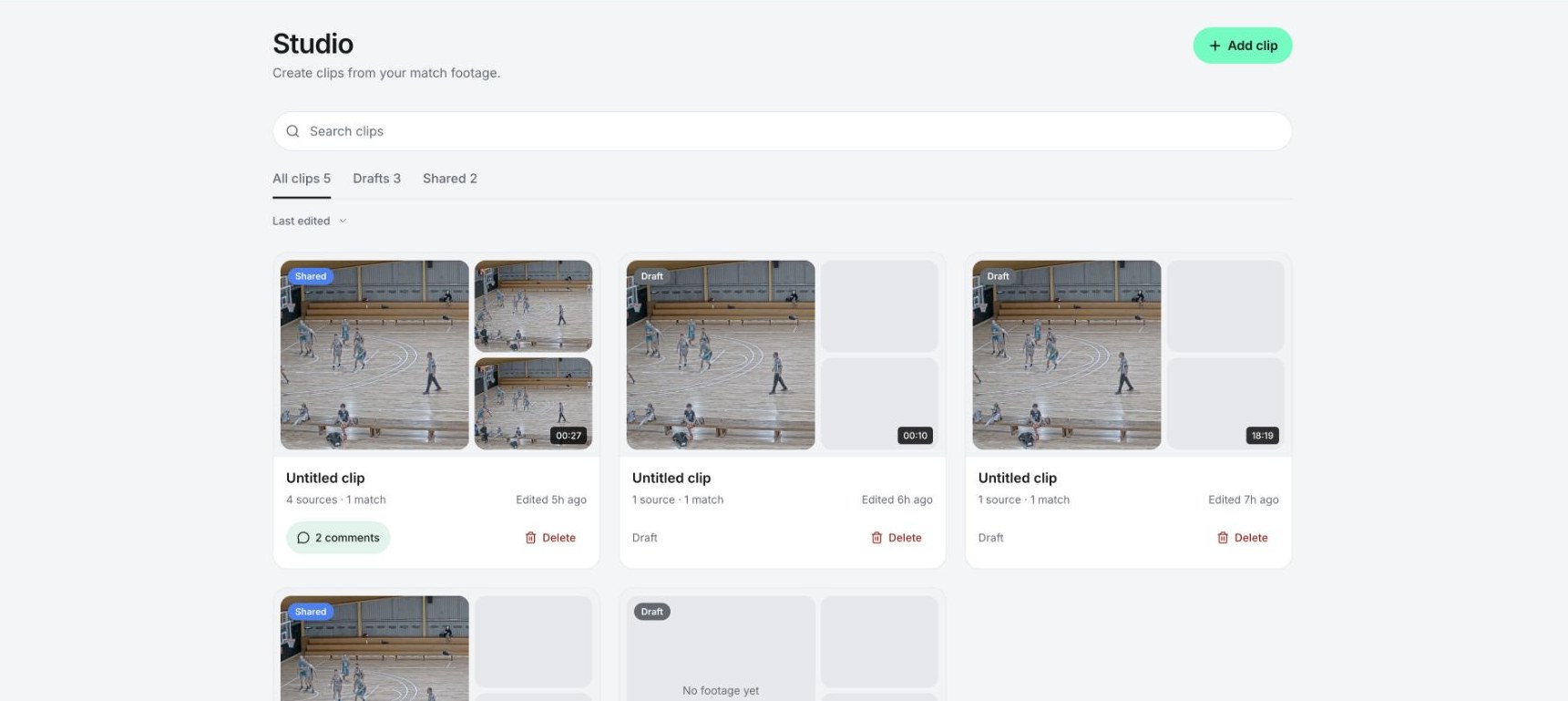Click the Add clip button

[x=1243, y=46]
